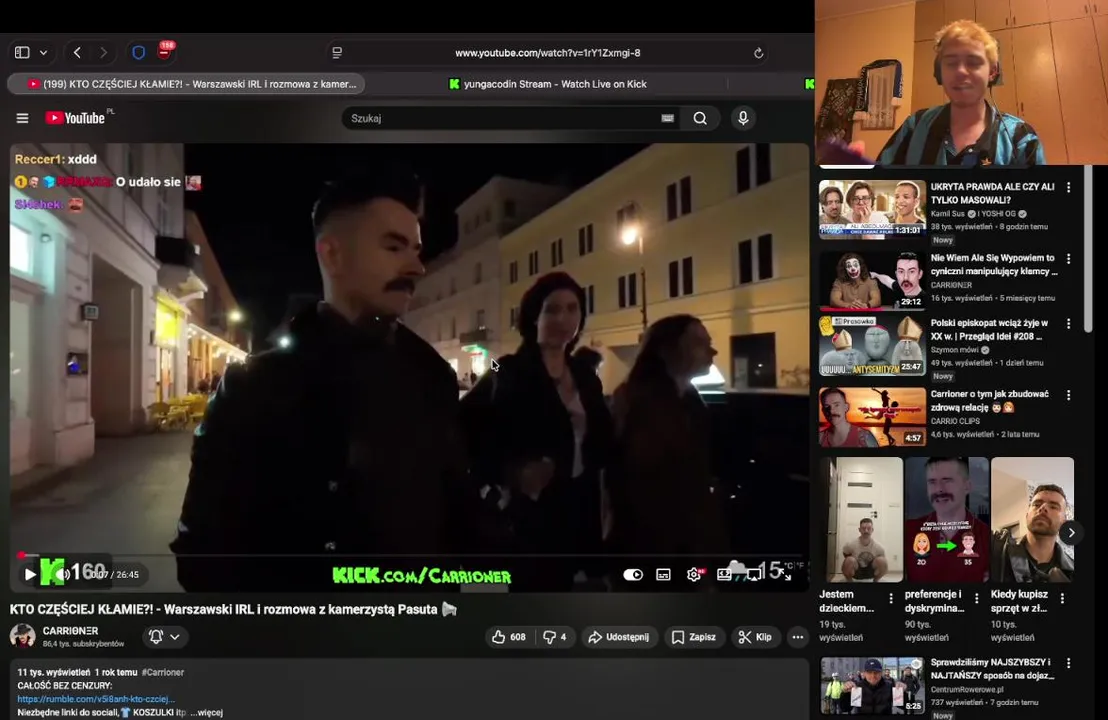Screen dimensions: 1108x720
Task: Open options menu for Polski episkopat video
Action: pos(1068,324)
